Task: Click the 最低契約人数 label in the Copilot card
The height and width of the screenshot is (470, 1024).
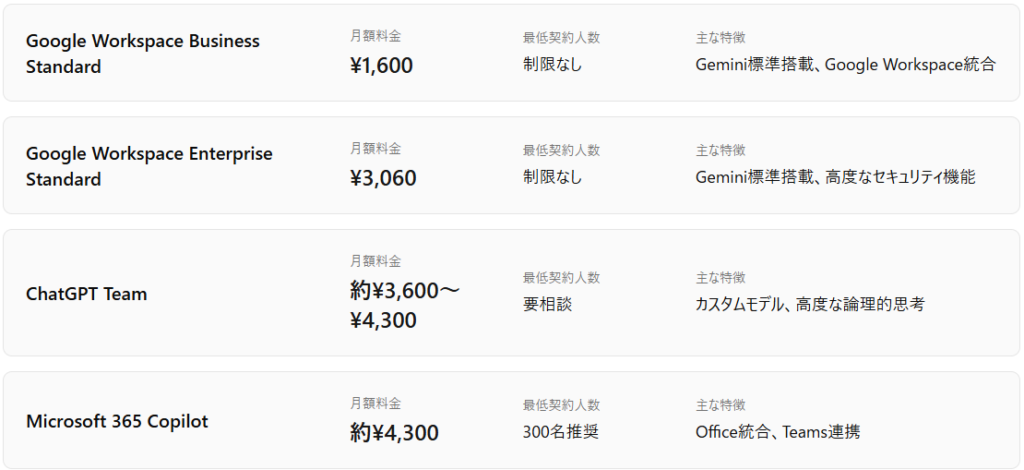Action: click(x=561, y=405)
